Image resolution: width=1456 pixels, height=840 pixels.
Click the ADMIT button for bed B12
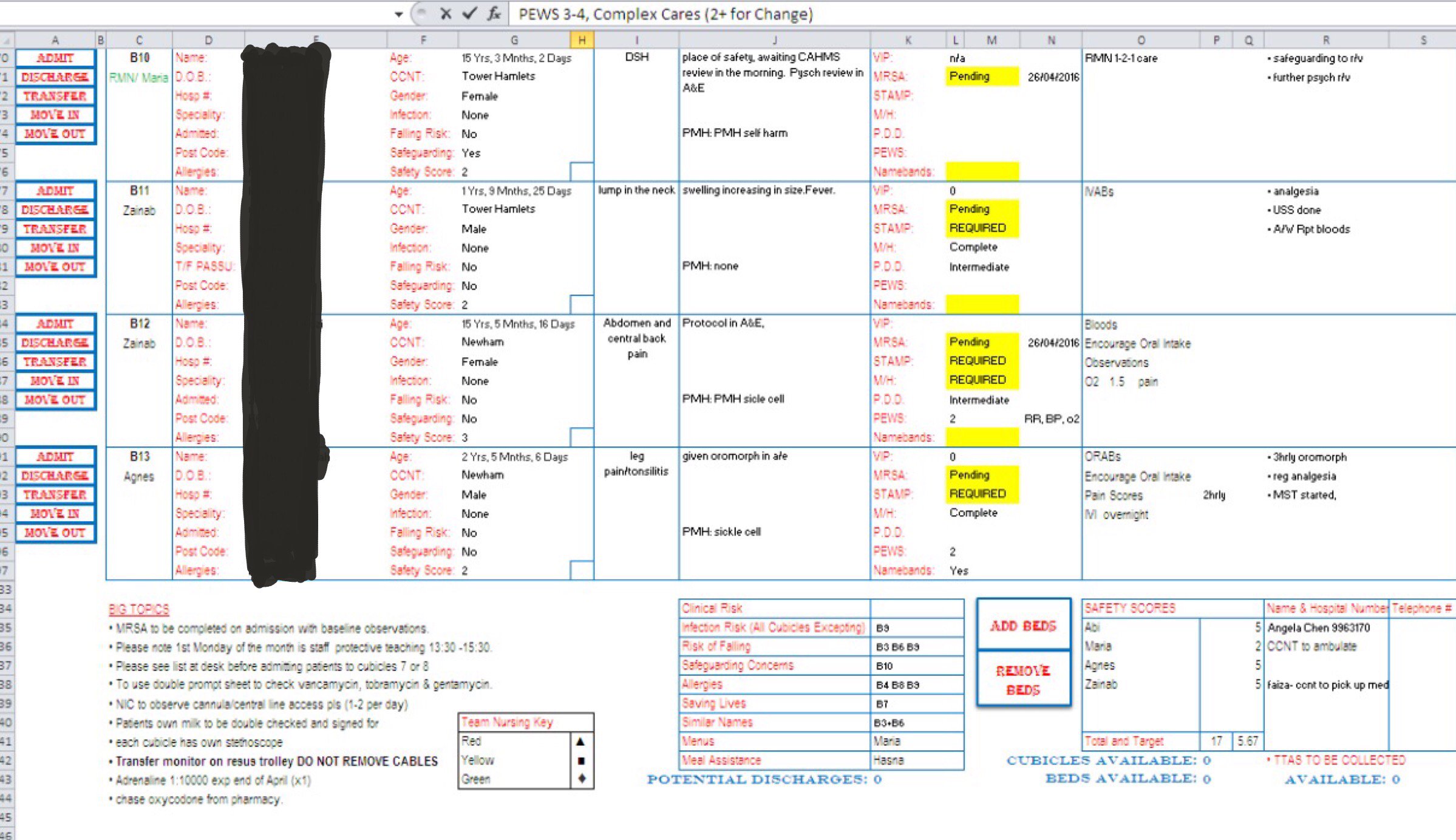point(55,324)
